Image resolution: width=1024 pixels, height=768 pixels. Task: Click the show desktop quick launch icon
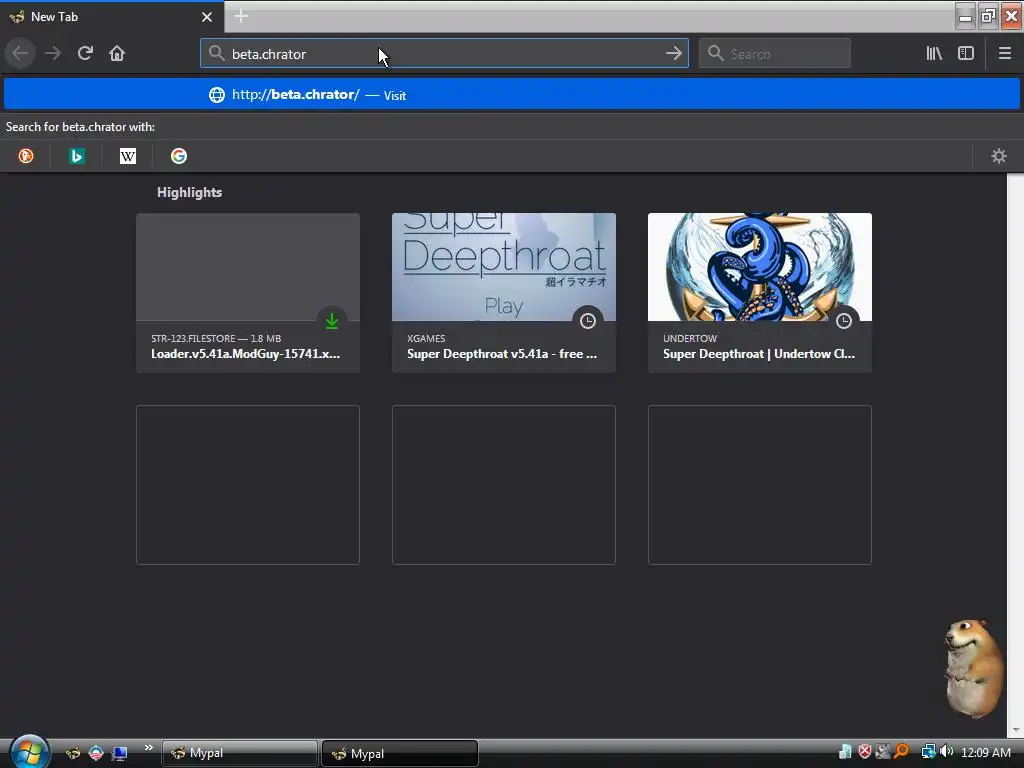click(x=120, y=753)
